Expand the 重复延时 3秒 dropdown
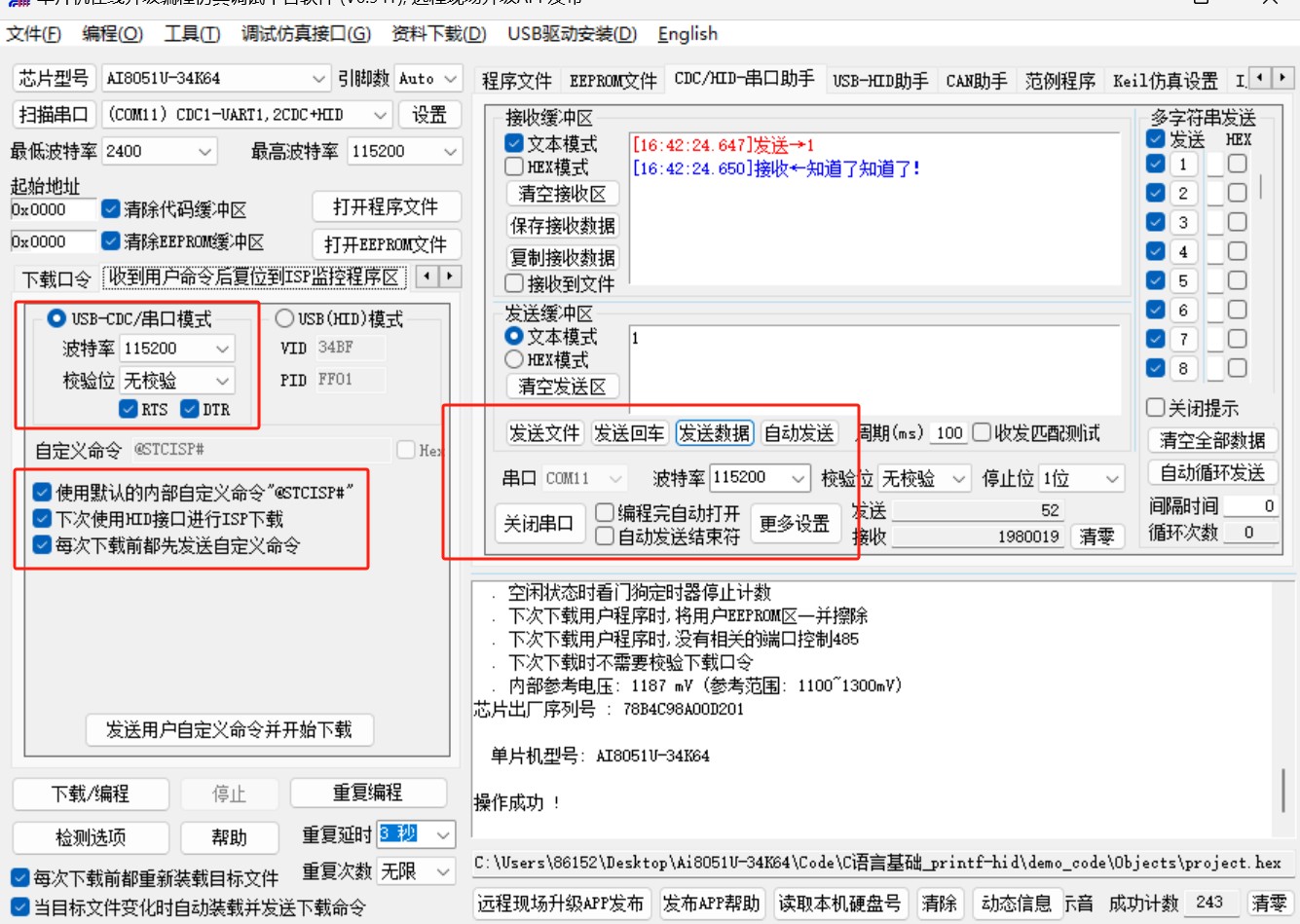This screenshot has width=1300, height=924. click(443, 834)
